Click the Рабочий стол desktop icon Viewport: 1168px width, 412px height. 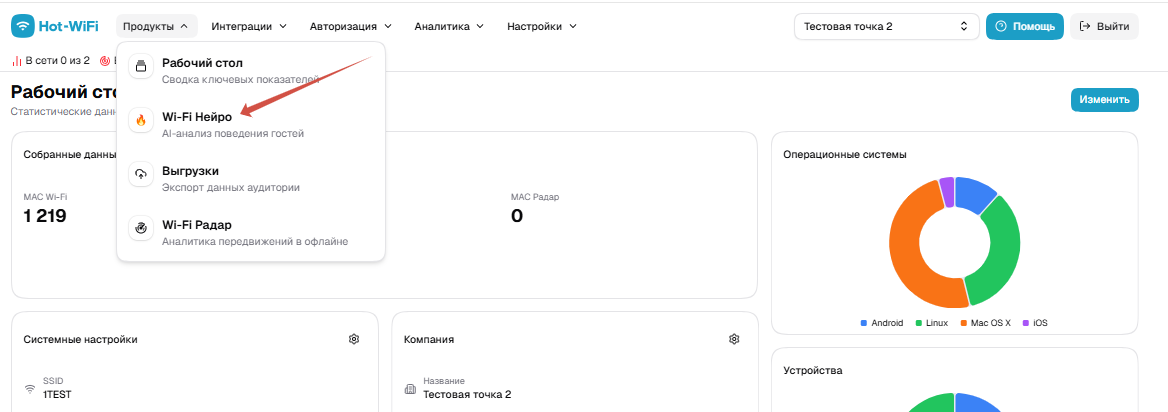(x=141, y=66)
